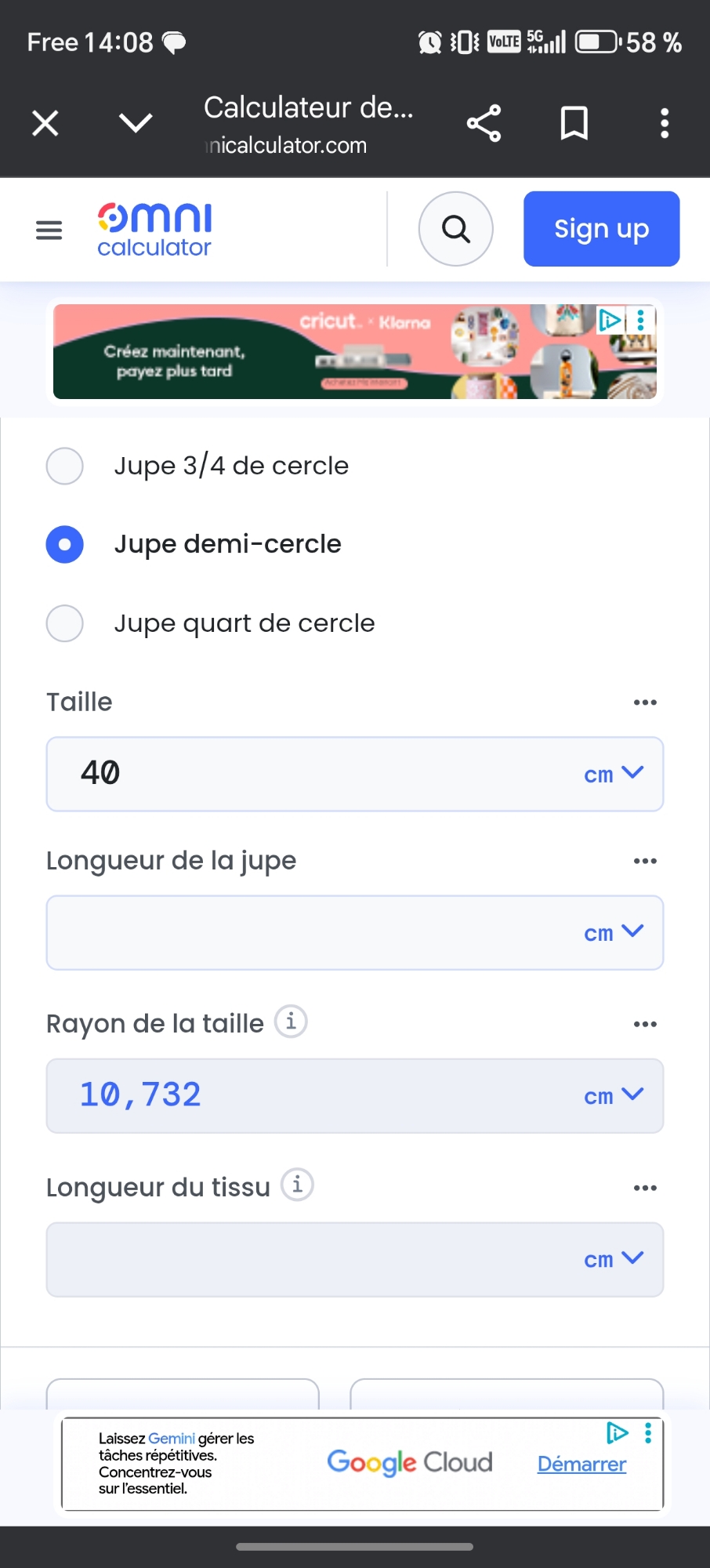Bookmark the calculator page

coord(574,123)
